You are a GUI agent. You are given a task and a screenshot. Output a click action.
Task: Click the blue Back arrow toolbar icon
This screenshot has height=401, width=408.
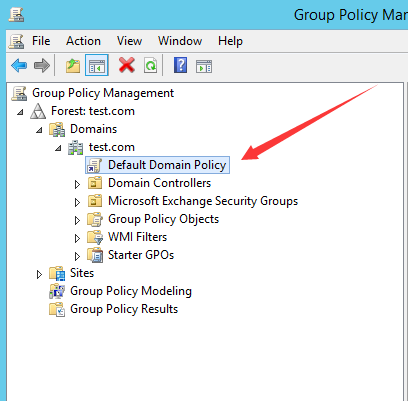click(19, 65)
